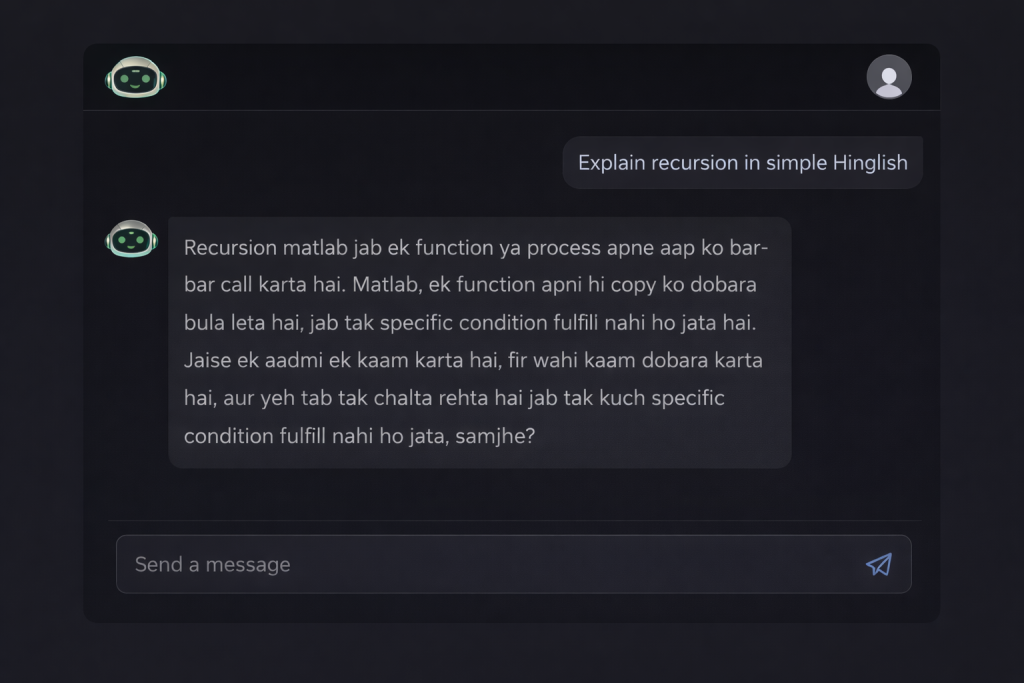
Task: Select the user question bubble about Hinglish
Action: click(x=743, y=162)
